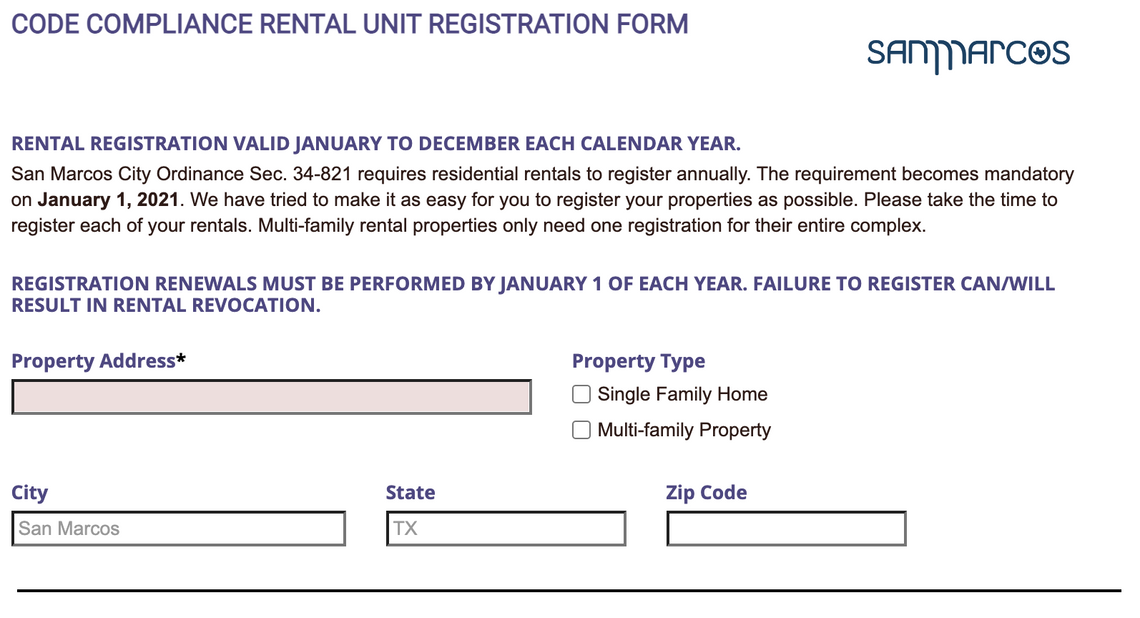Click the City field label
Viewport: 1140px width, 618px height.
[x=29, y=492]
